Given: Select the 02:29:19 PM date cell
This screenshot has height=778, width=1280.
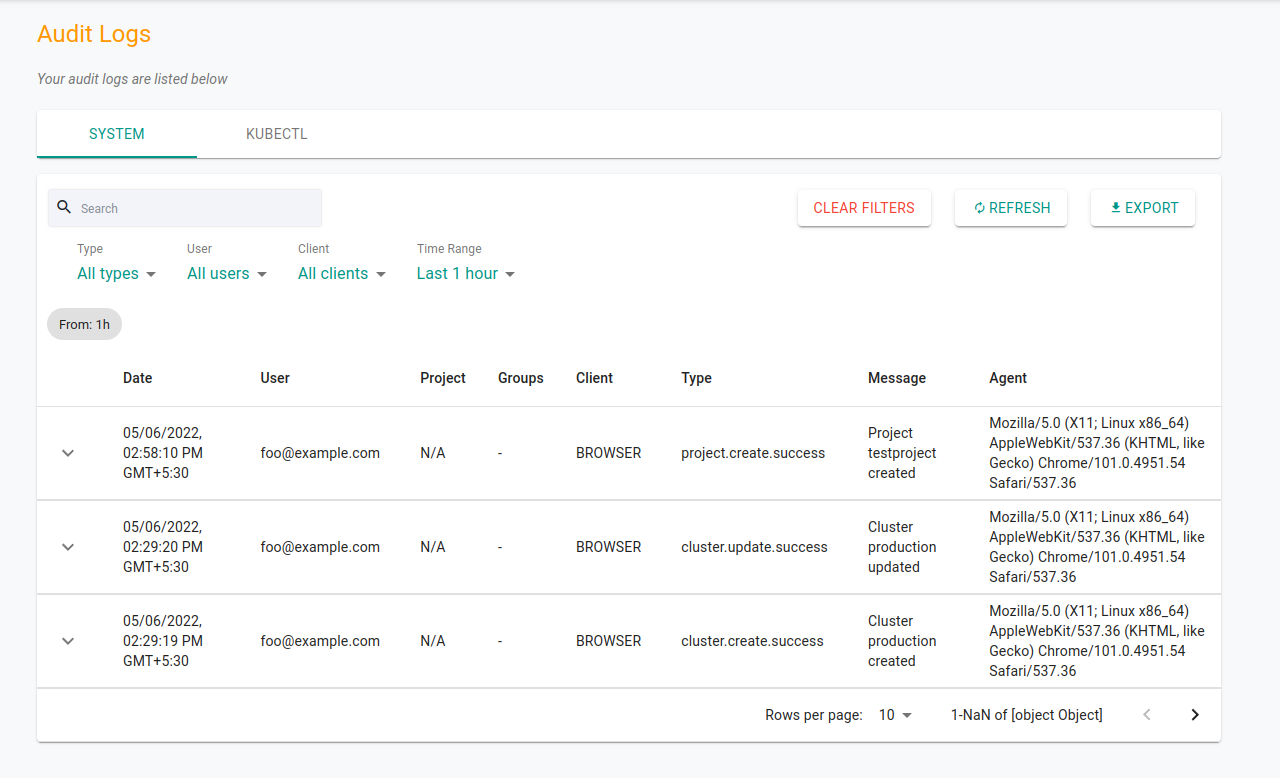Looking at the screenshot, I should click(x=163, y=641).
